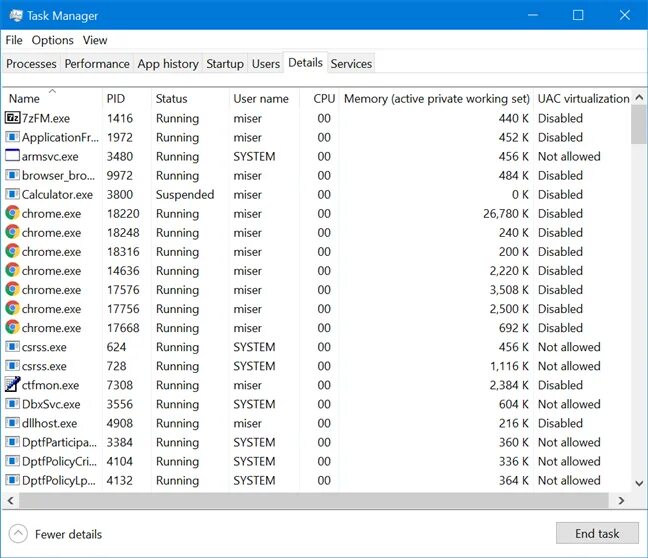
Task: Switch to the Users tab
Action: click(266, 64)
